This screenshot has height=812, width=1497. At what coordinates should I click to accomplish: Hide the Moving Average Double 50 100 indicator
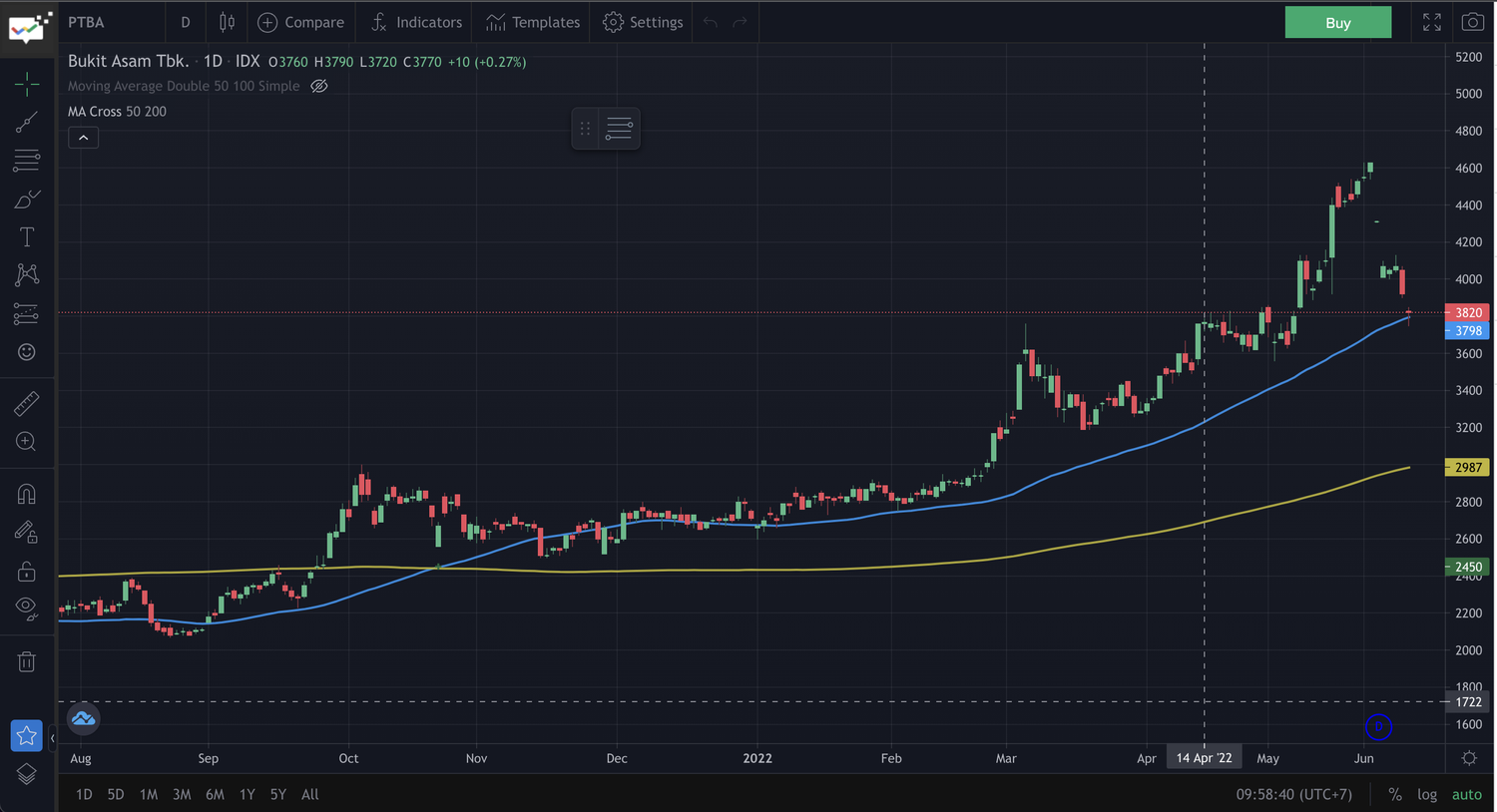tap(319, 86)
